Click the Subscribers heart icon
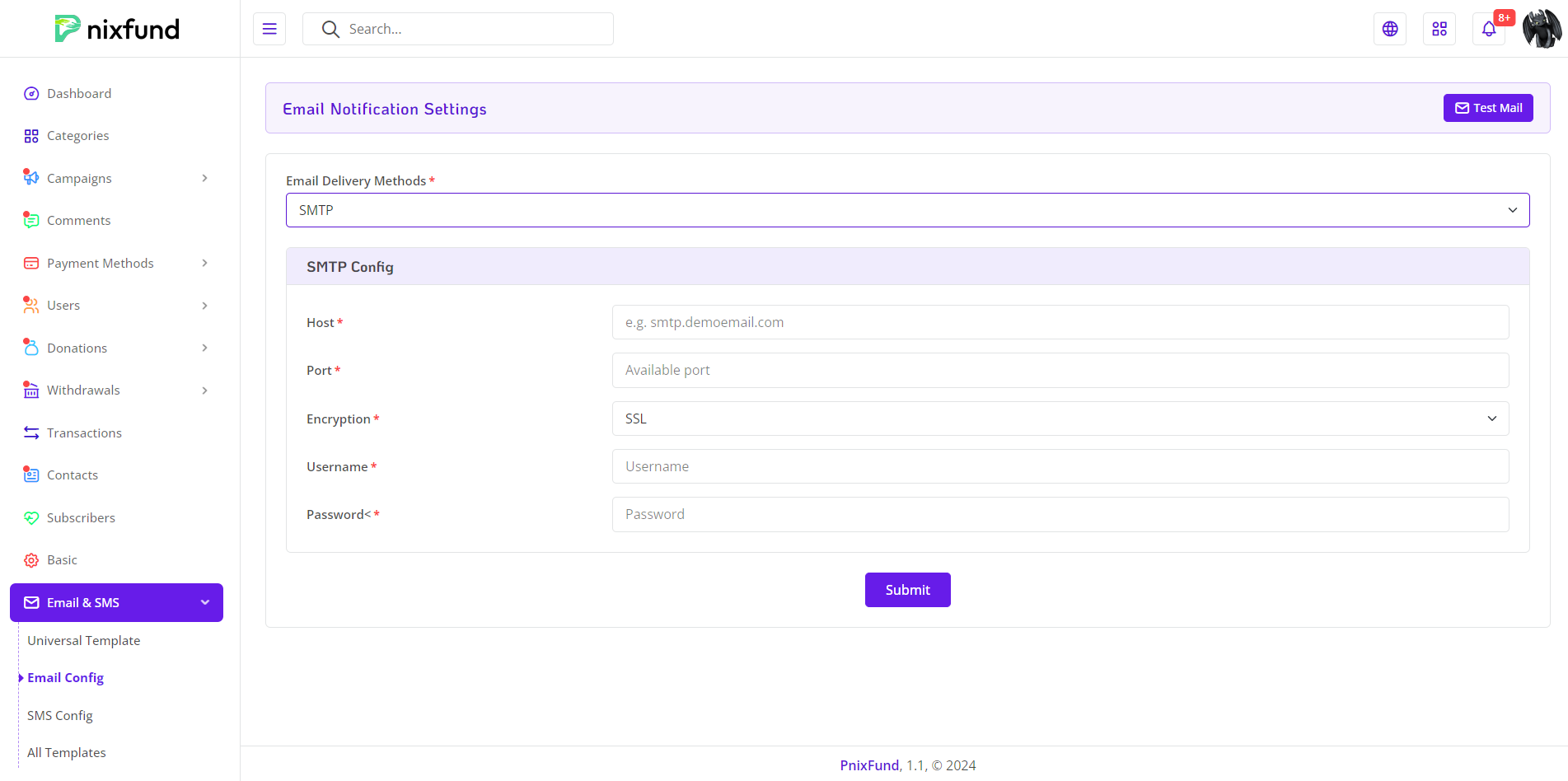 [x=31, y=518]
